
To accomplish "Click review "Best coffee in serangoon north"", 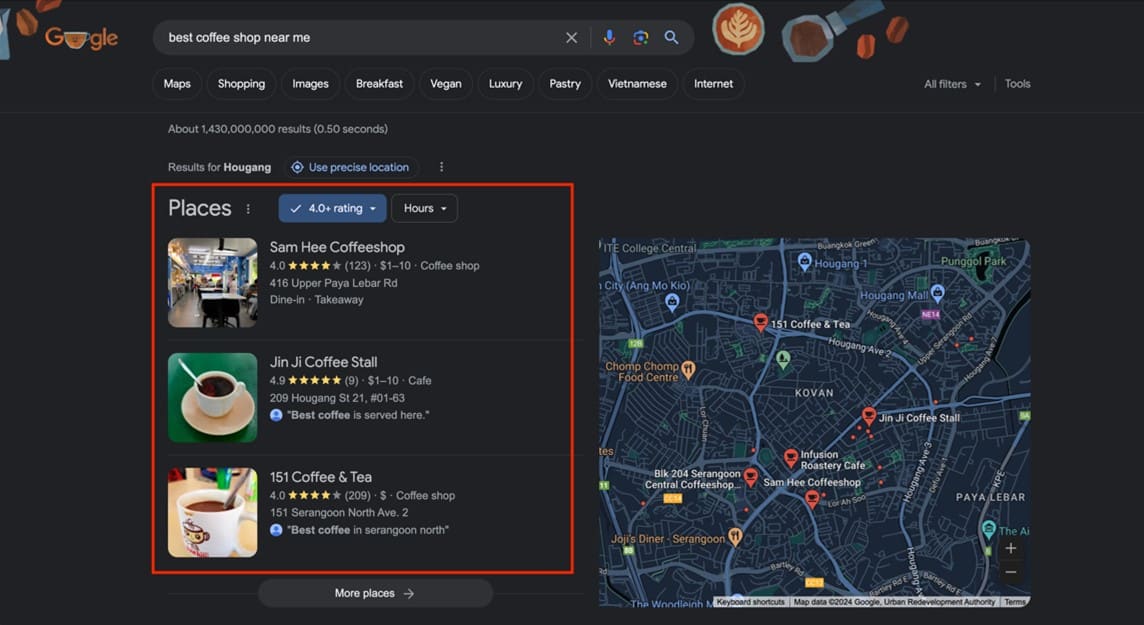I will click(x=368, y=530).
